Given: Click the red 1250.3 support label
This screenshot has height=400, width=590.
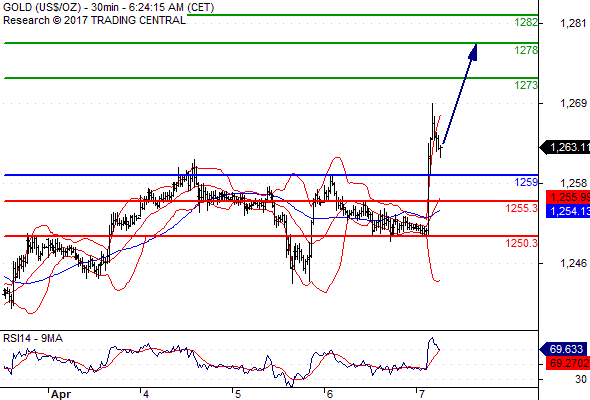Looking at the screenshot, I should (x=522, y=243).
